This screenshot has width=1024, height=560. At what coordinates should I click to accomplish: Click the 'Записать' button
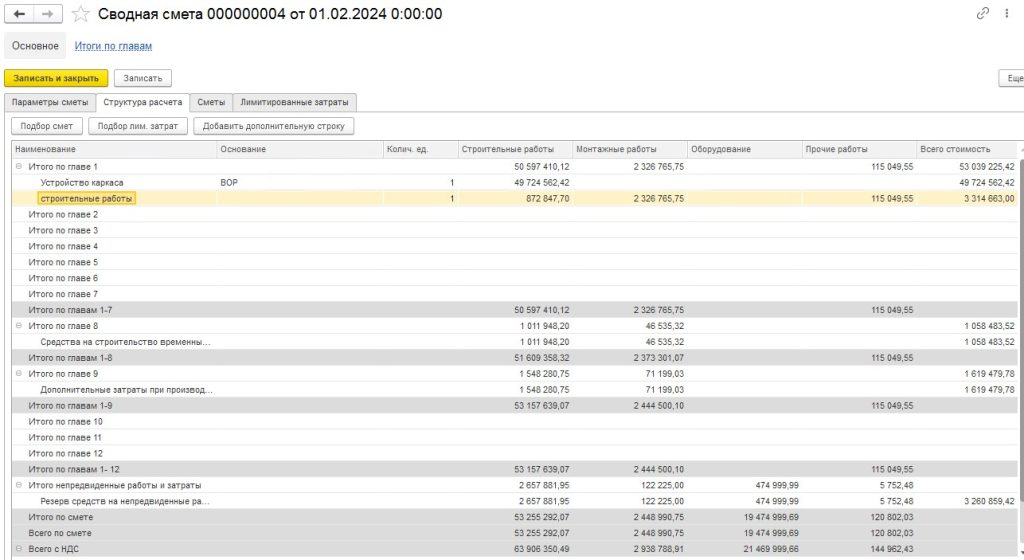(x=143, y=78)
